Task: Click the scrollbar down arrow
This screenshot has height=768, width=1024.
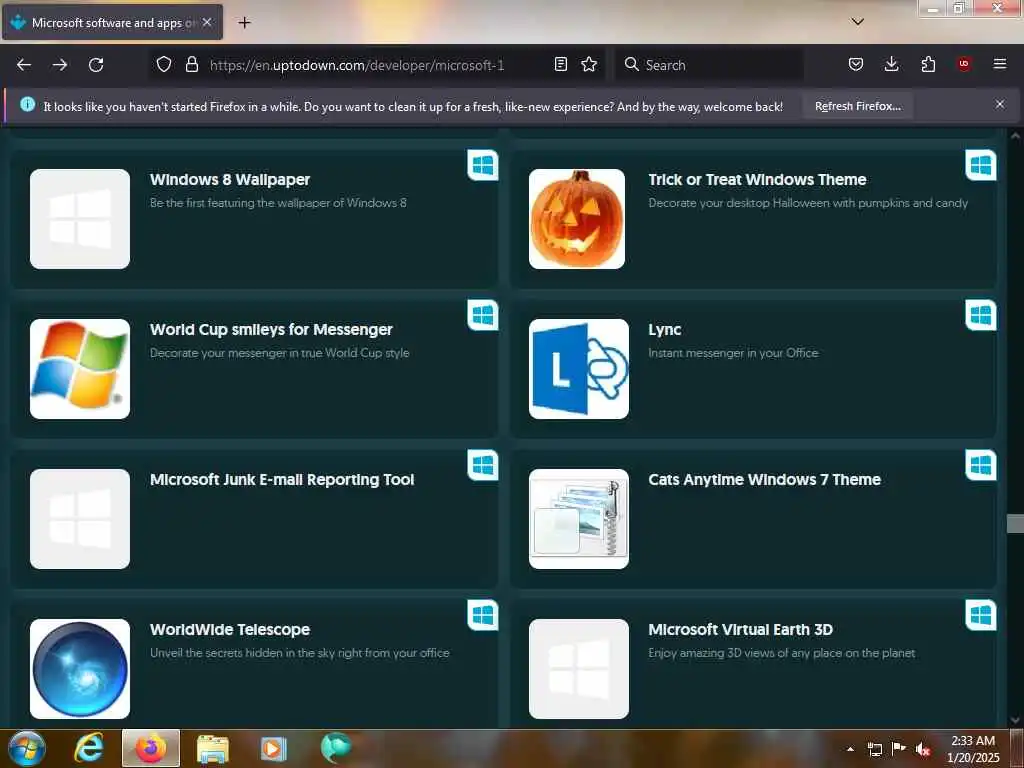Action: pos(1015,720)
